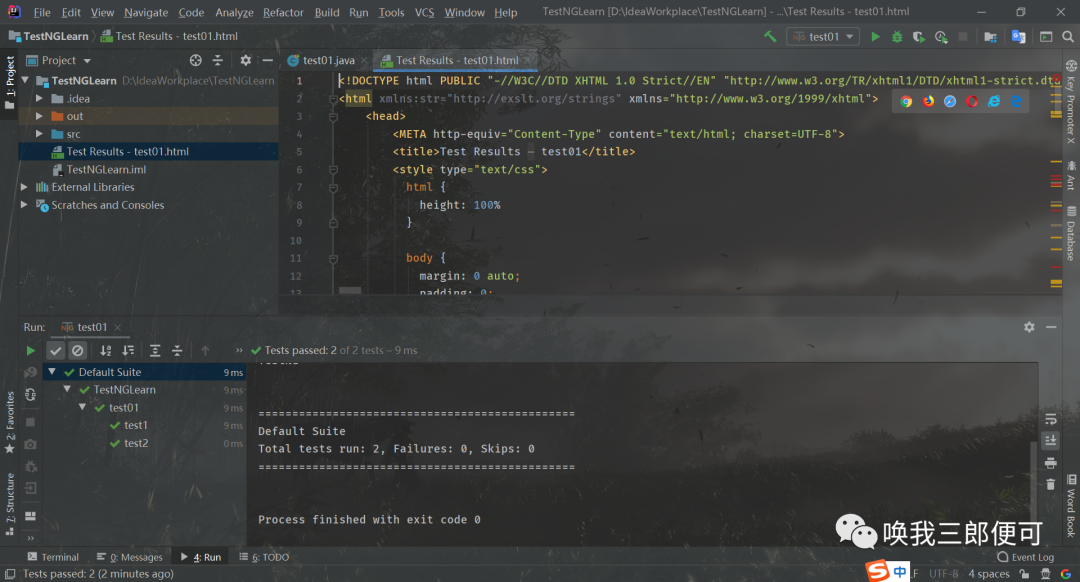This screenshot has height=582, width=1080.
Task: Collapse all in Project panel header
Action: 218,61
